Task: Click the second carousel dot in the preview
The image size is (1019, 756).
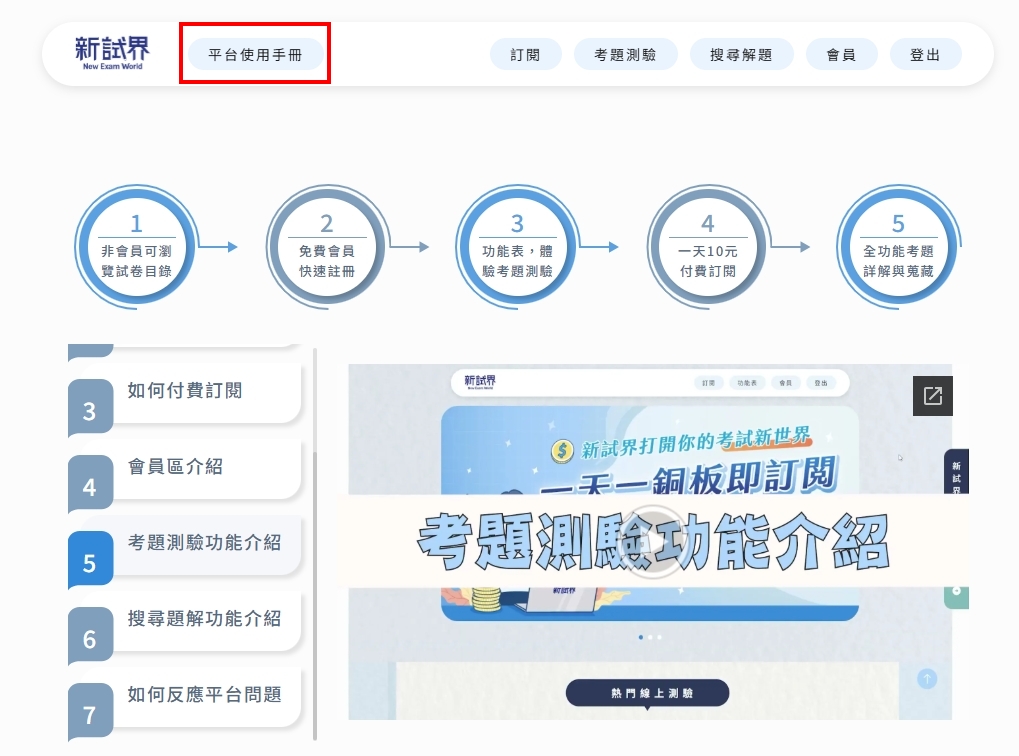Action: (650, 636)
